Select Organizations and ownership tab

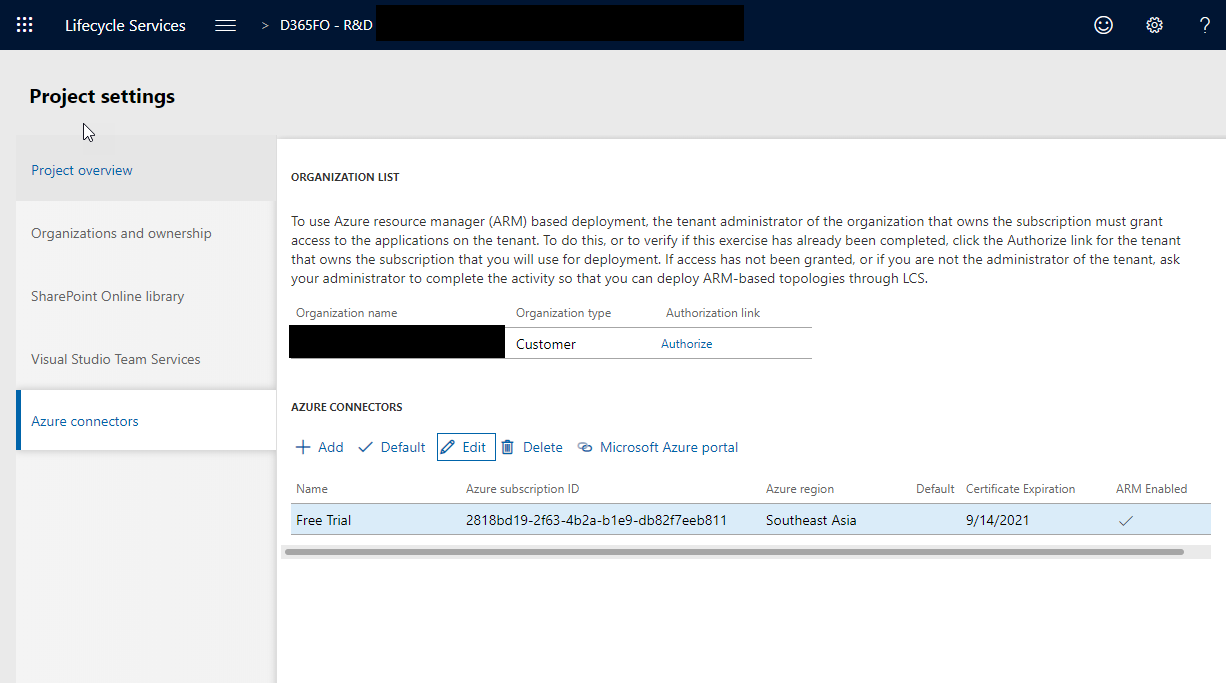[121, 233]
